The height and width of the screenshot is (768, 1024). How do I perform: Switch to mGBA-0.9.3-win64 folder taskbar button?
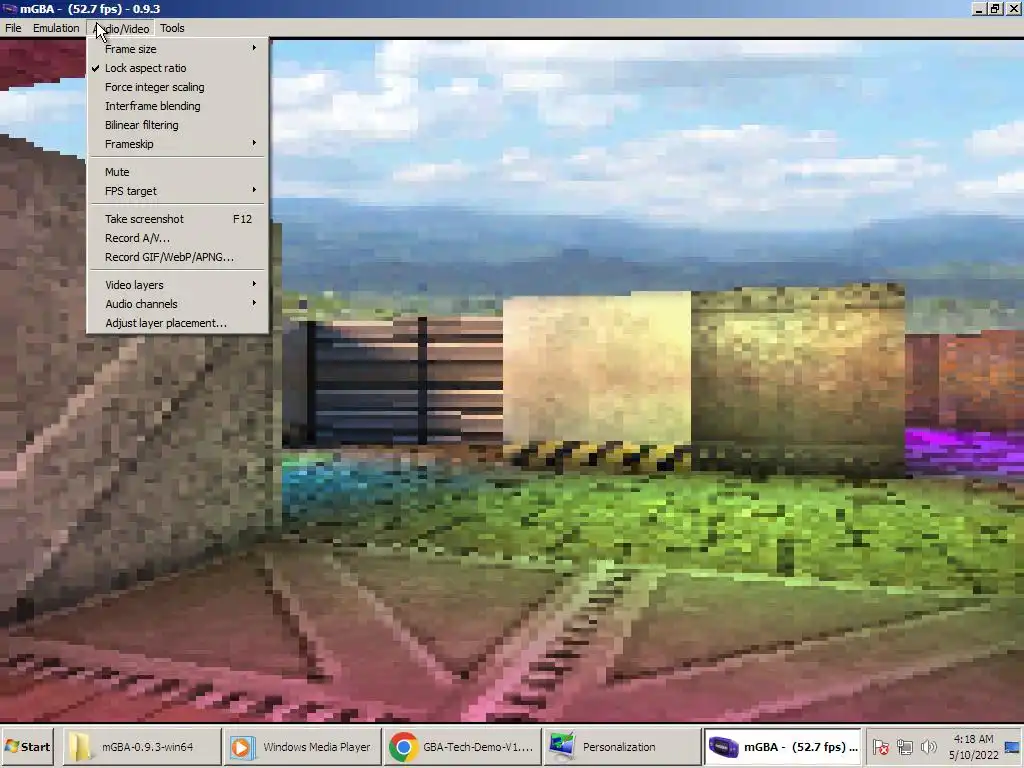[x=142, y=746]
